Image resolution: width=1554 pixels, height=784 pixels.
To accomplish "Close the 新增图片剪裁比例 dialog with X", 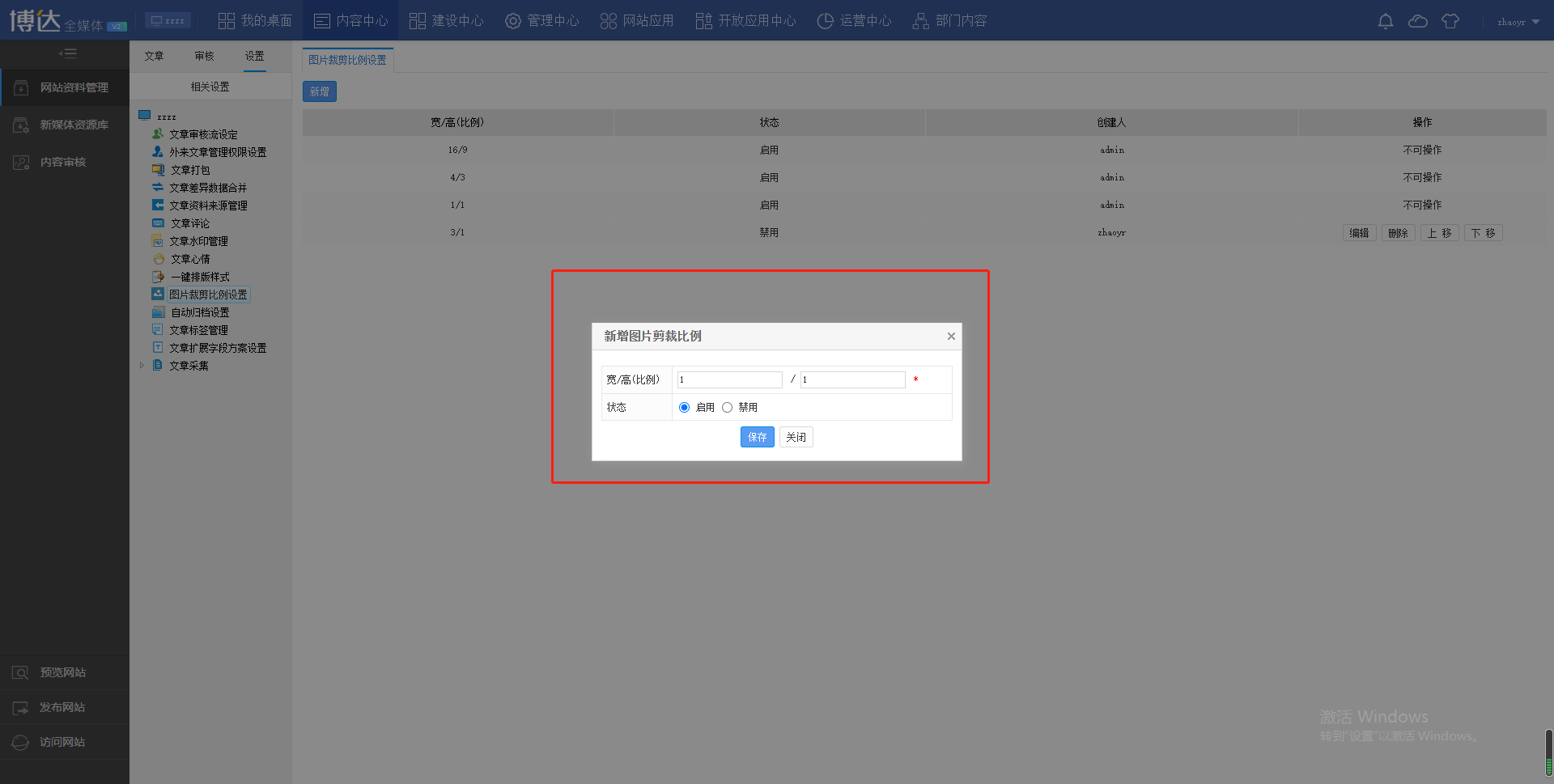I will 951,336.
